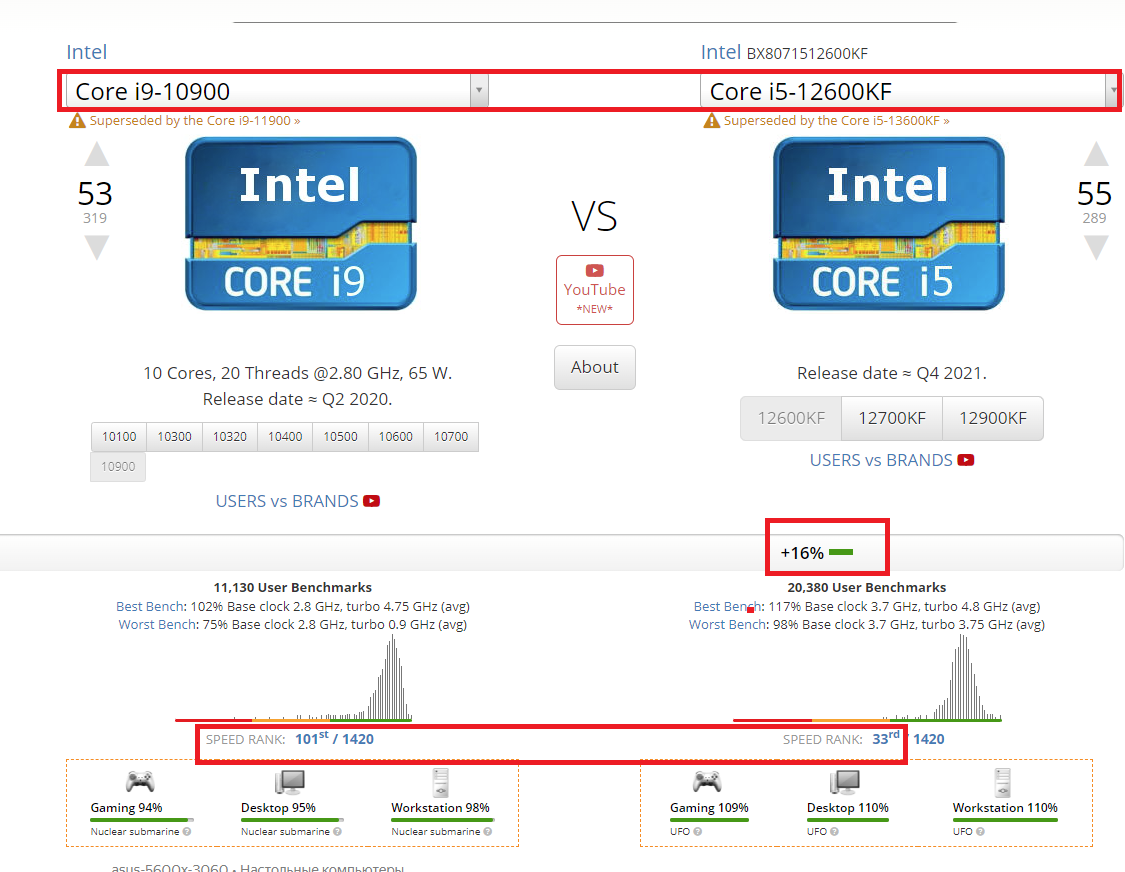Click the Gaming 109% gamepad icon
Viewport: 1125px width, 872px height.
pos(707,782)
